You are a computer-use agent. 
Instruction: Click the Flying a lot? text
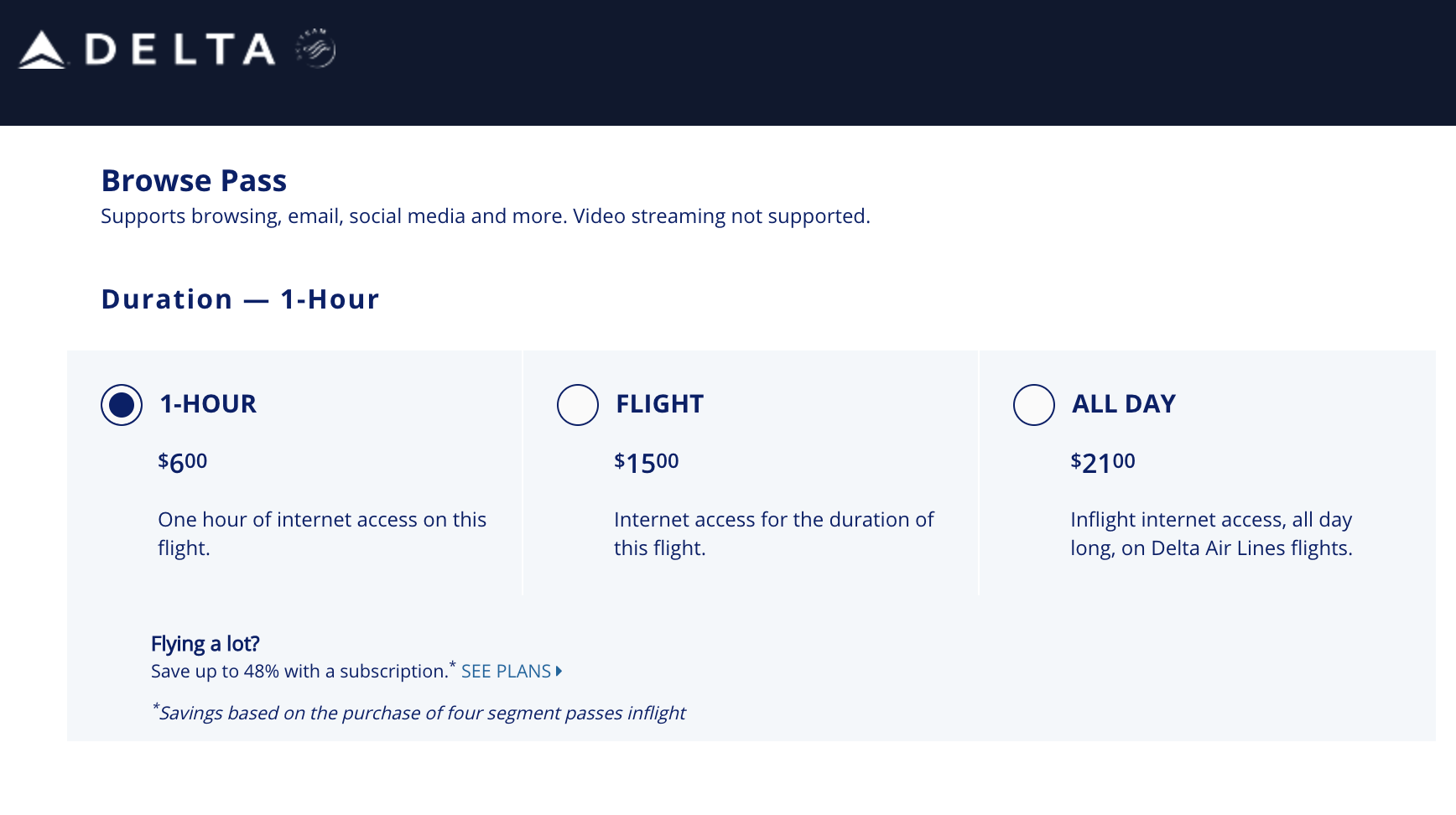[205, 644]
